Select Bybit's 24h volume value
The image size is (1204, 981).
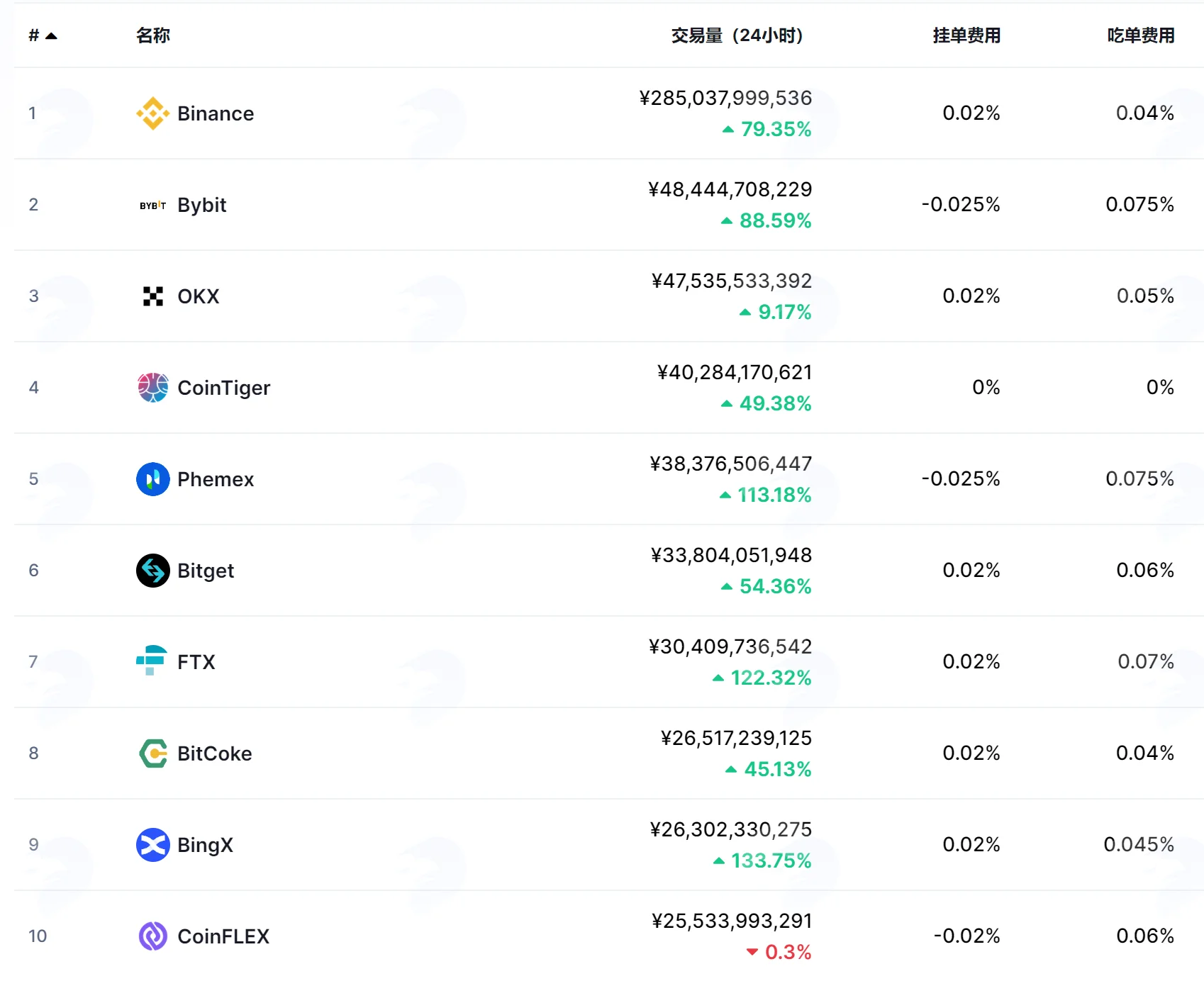[730, 189]
